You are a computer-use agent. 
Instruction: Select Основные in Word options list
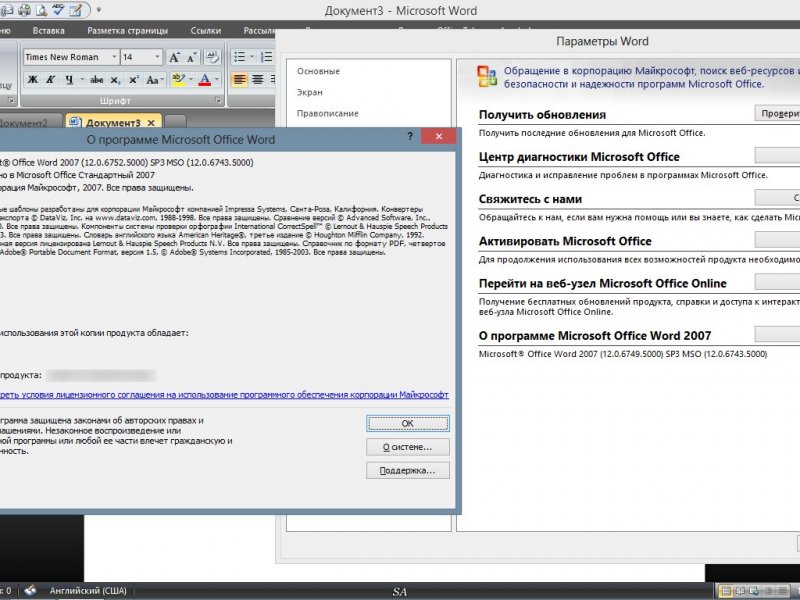tap(318, 71)
